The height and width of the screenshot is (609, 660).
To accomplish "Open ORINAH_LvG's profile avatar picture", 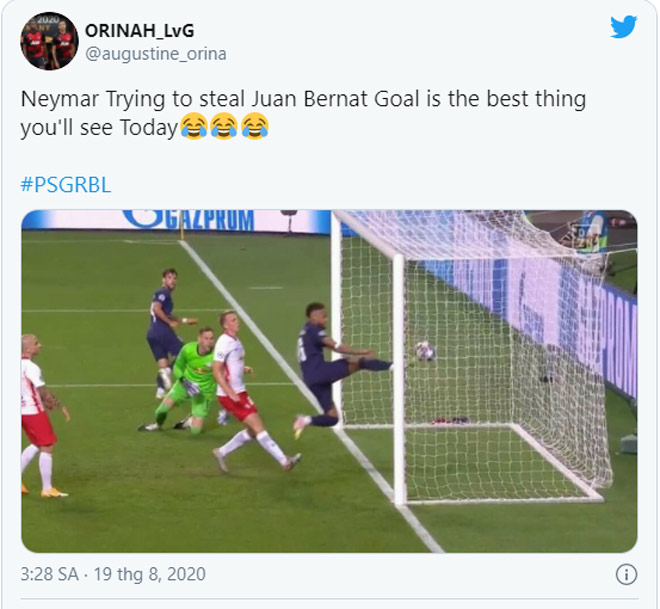I will tap(49, 41).
